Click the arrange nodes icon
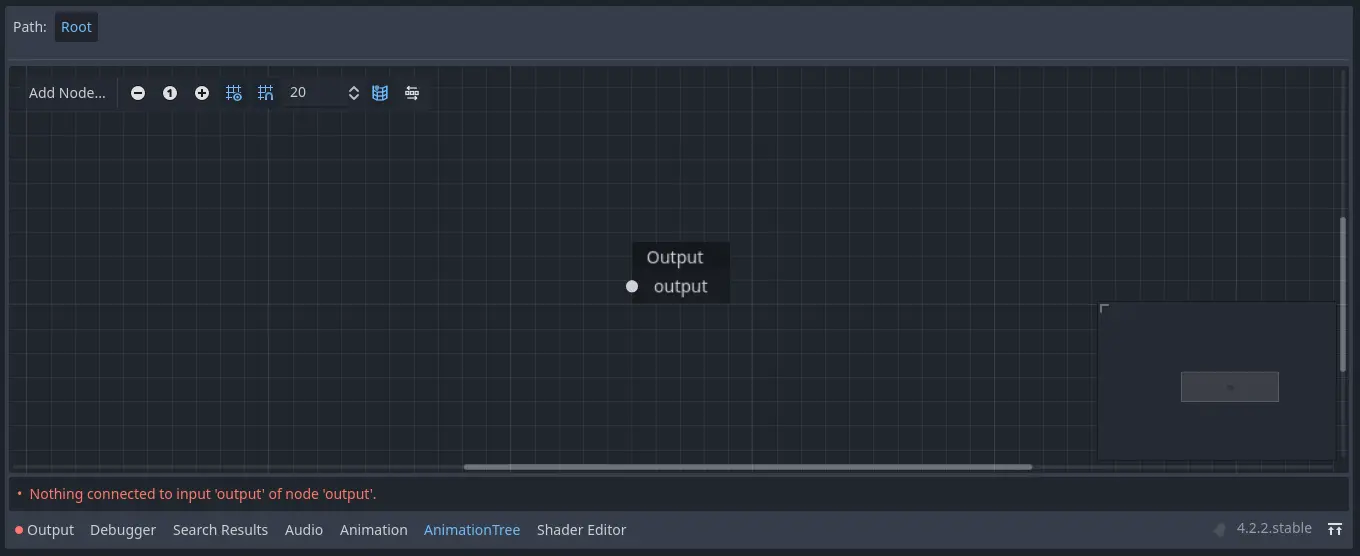The width and height of the screenshot is (1360, 556). [412, 93]
